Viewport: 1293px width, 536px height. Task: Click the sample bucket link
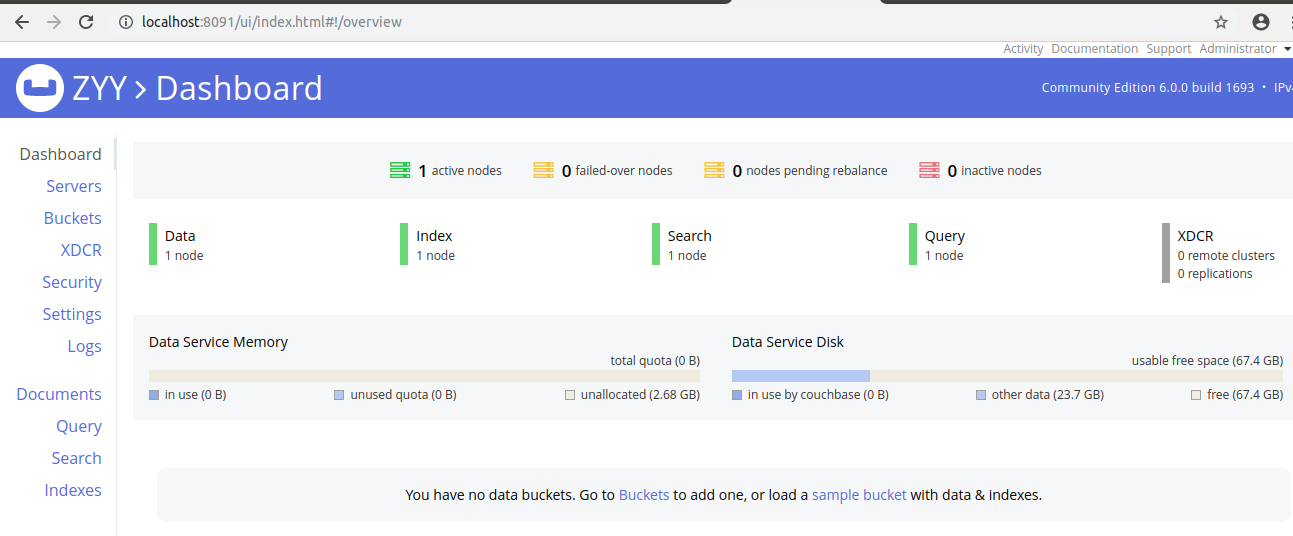pyautogui.click(x=859, y=494)
